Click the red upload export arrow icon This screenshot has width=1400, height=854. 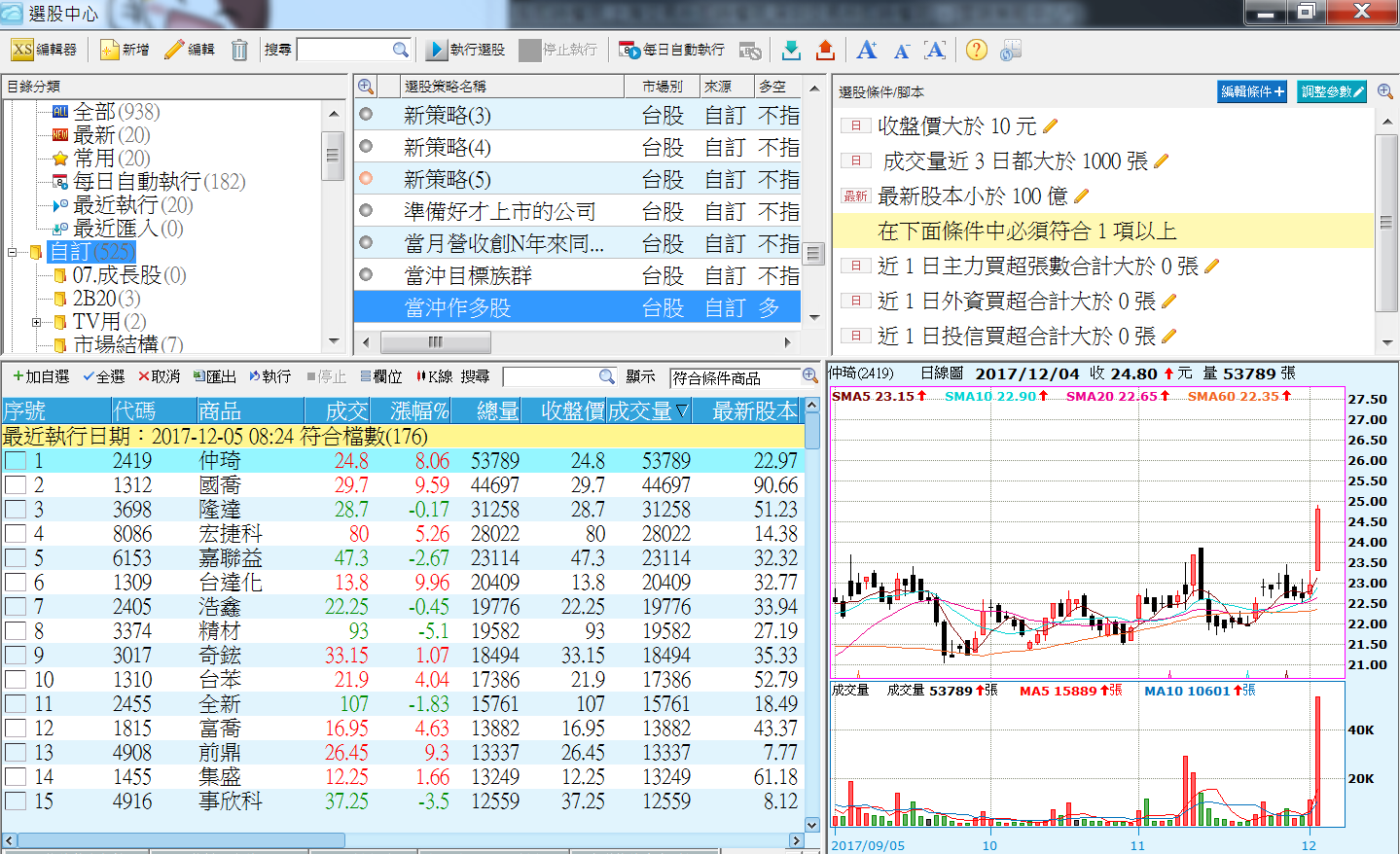click(825, 50)
